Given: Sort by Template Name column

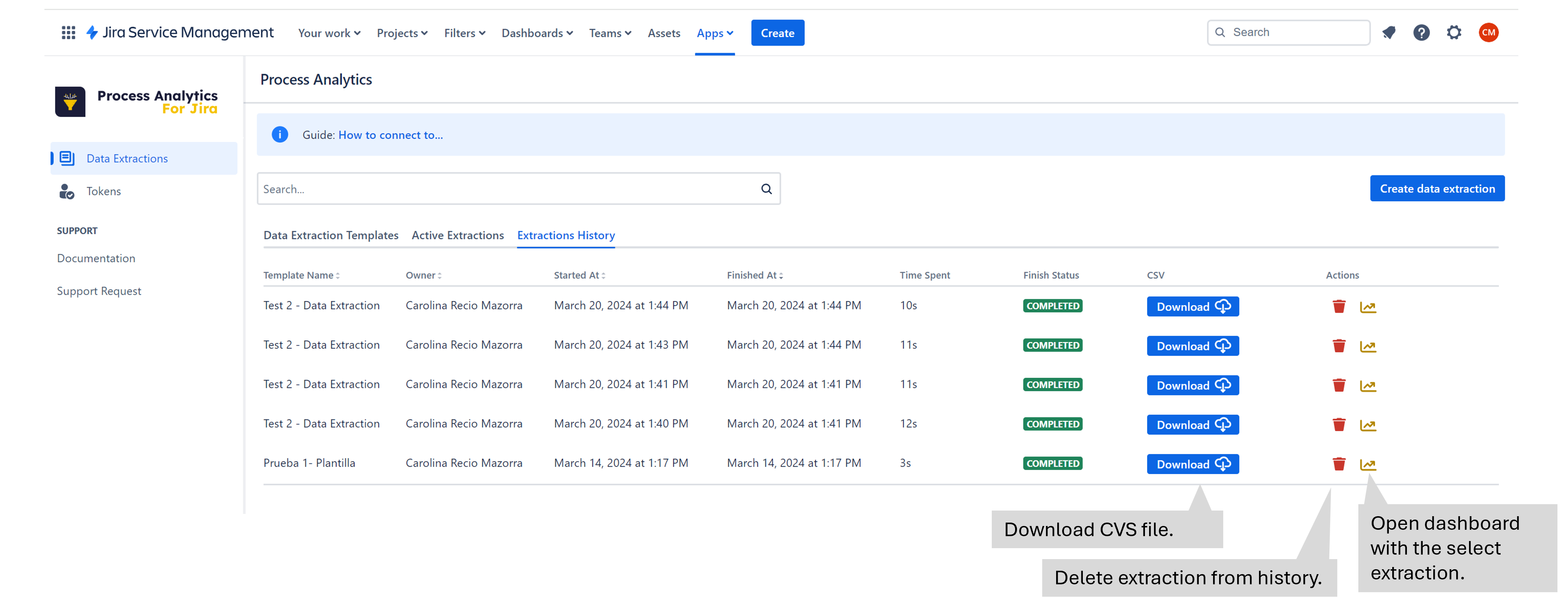Looking at the screenshot, I should (x=301, y=275).
